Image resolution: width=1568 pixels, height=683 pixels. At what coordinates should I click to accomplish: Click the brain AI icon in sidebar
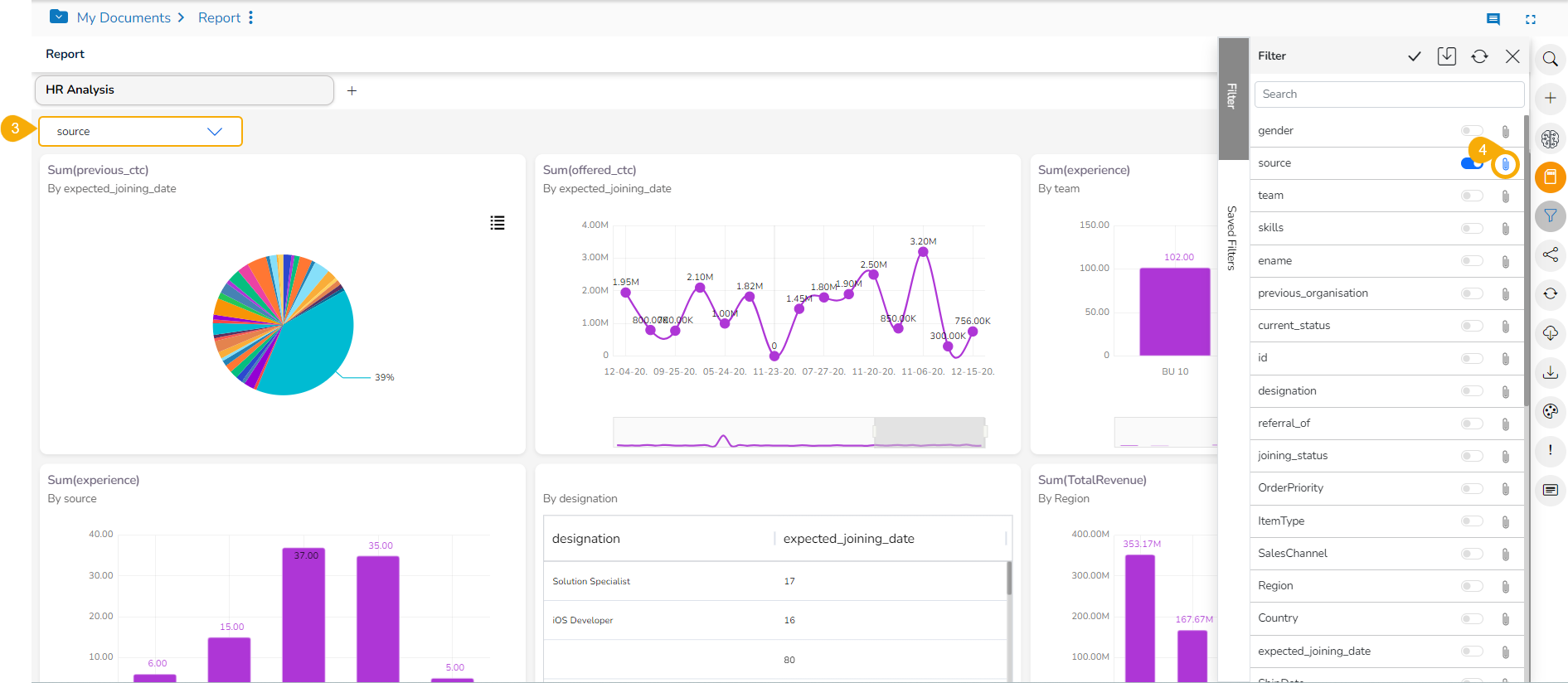point(1550,139)
